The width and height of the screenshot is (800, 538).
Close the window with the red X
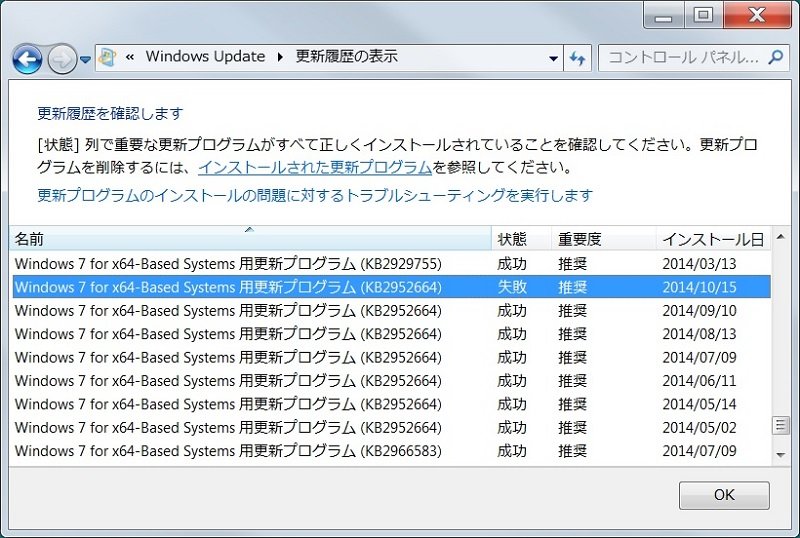pyautogui.click(x=757, y=15)
